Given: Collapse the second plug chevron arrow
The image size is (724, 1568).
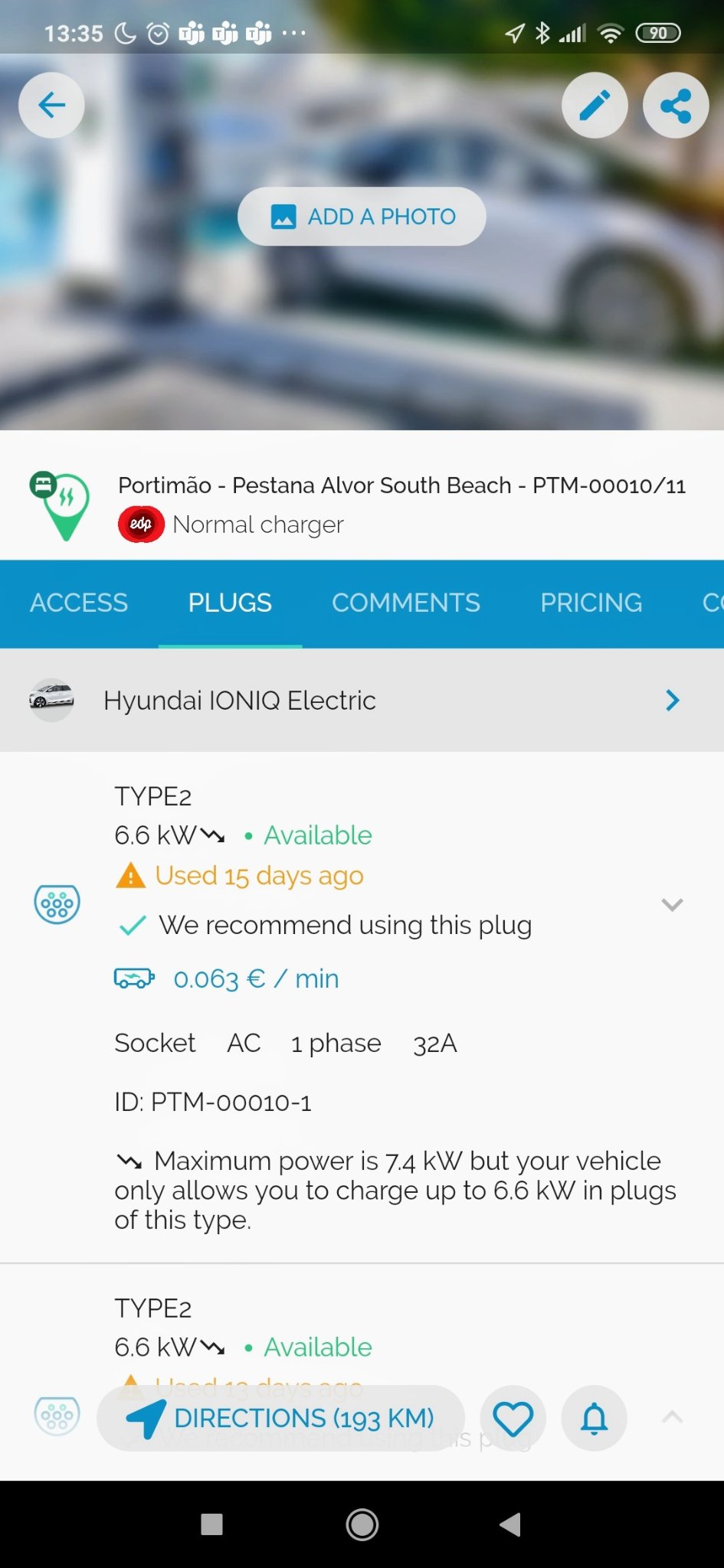Looking at the screenshot, I should [x=672, y=1417].
